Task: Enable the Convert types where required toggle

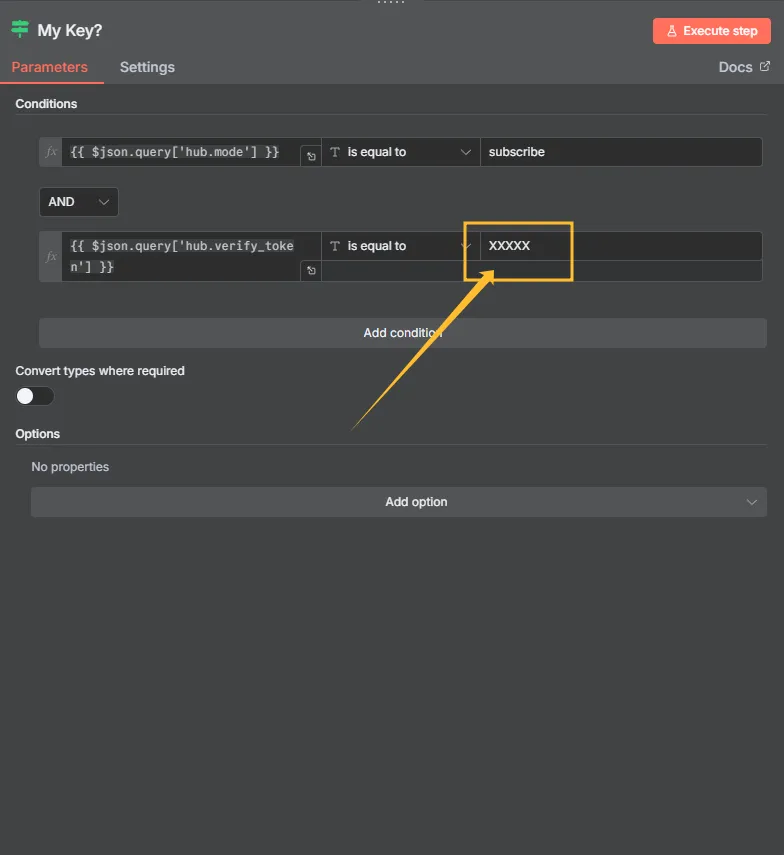Action: point(34,396)
